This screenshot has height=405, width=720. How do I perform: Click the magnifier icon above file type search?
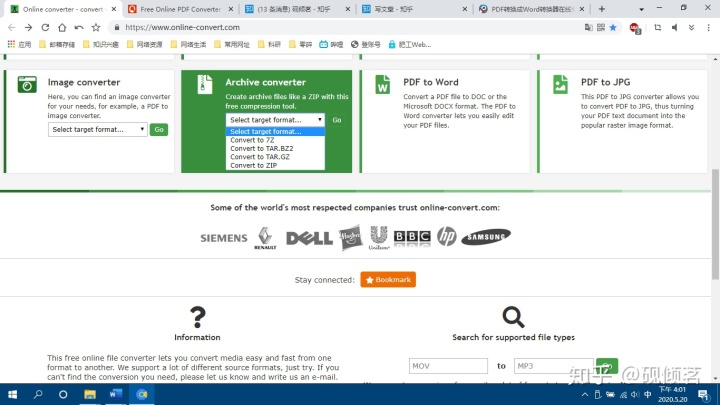[x=513, y=317]
